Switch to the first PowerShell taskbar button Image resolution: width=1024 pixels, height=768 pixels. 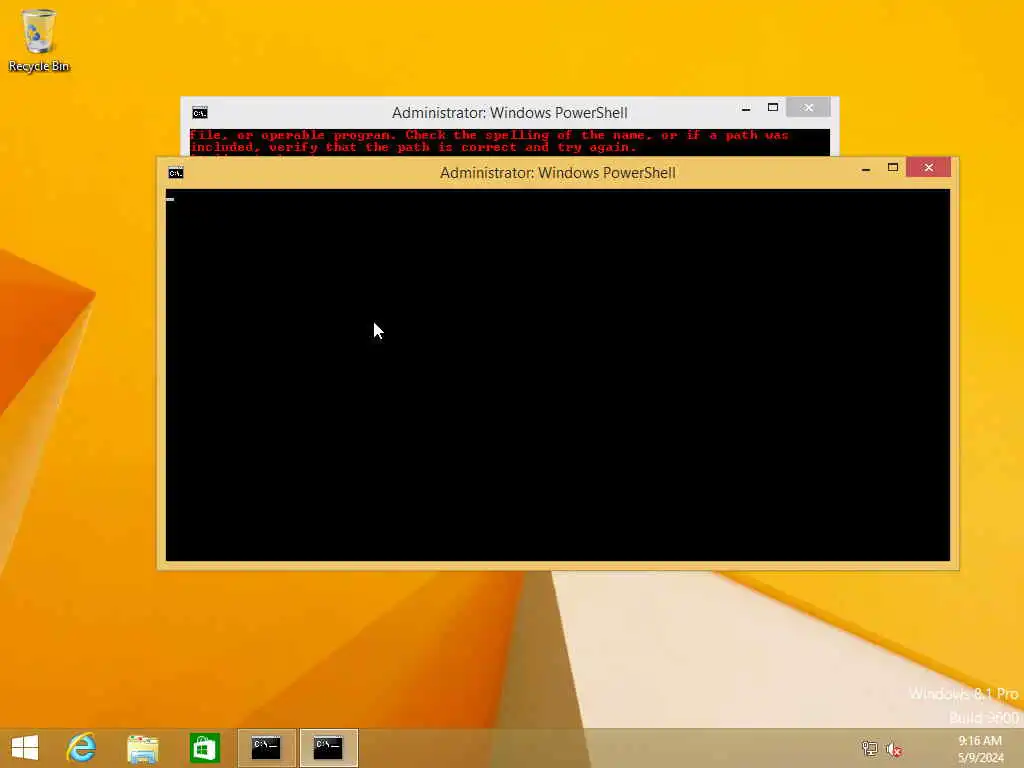point(266,748)
